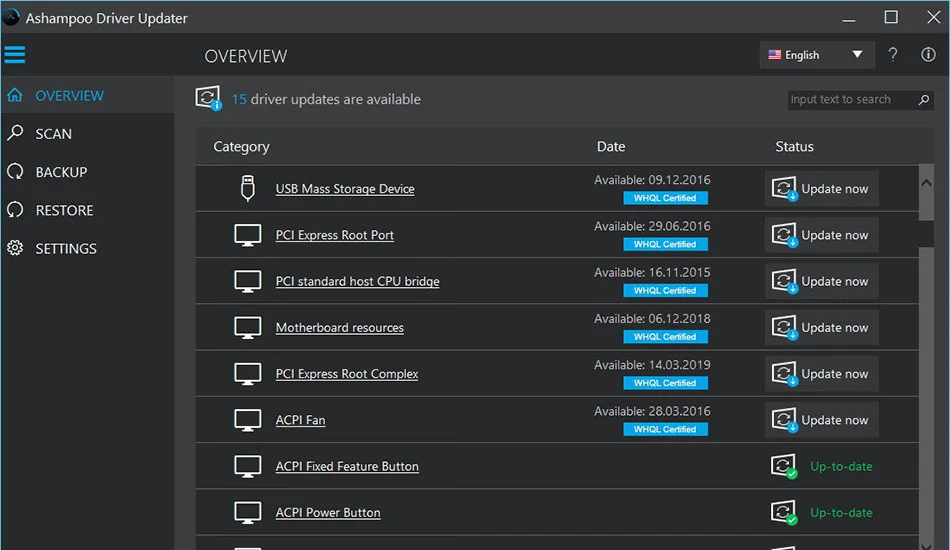Screen dimensions: 950x550
Task: Click the scrollbar up arrow
Action: coord(926,182)
